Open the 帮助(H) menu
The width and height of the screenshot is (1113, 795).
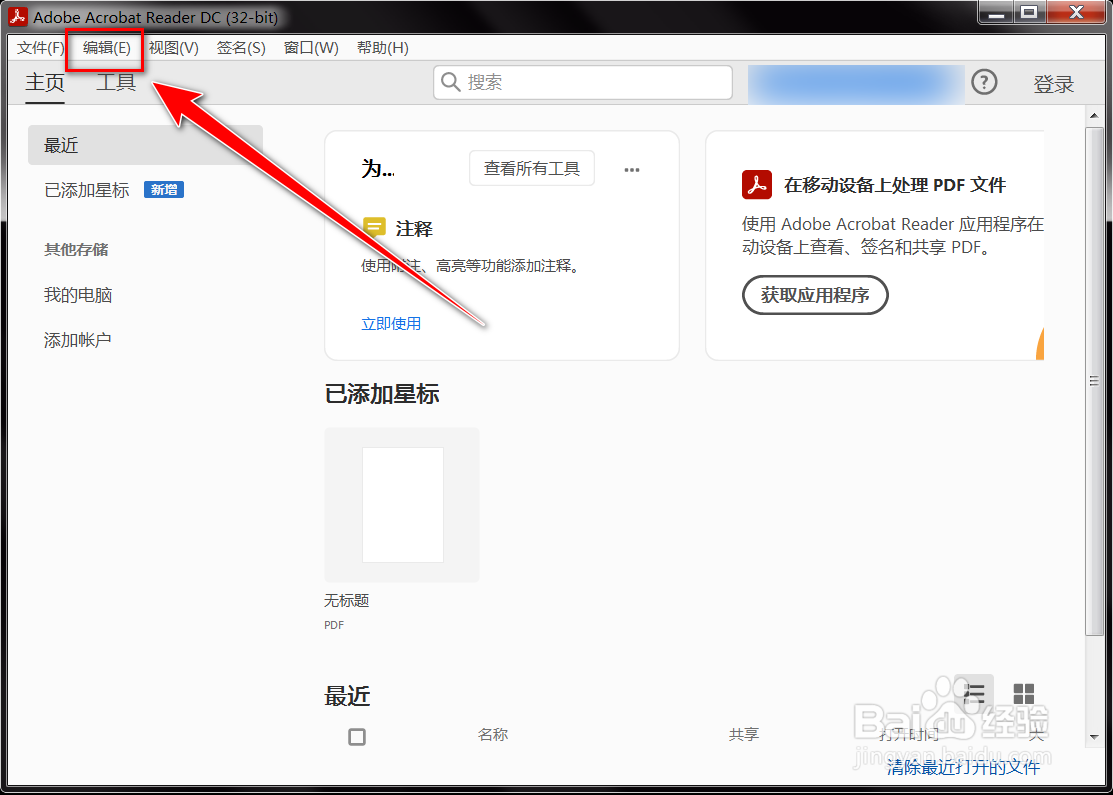383,48
